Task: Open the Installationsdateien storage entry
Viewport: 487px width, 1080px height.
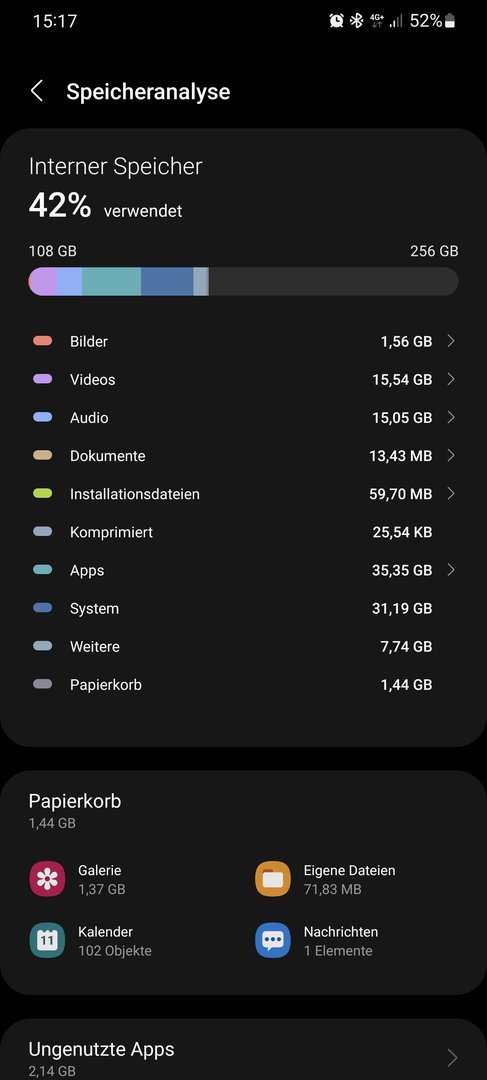Action: 243,494
